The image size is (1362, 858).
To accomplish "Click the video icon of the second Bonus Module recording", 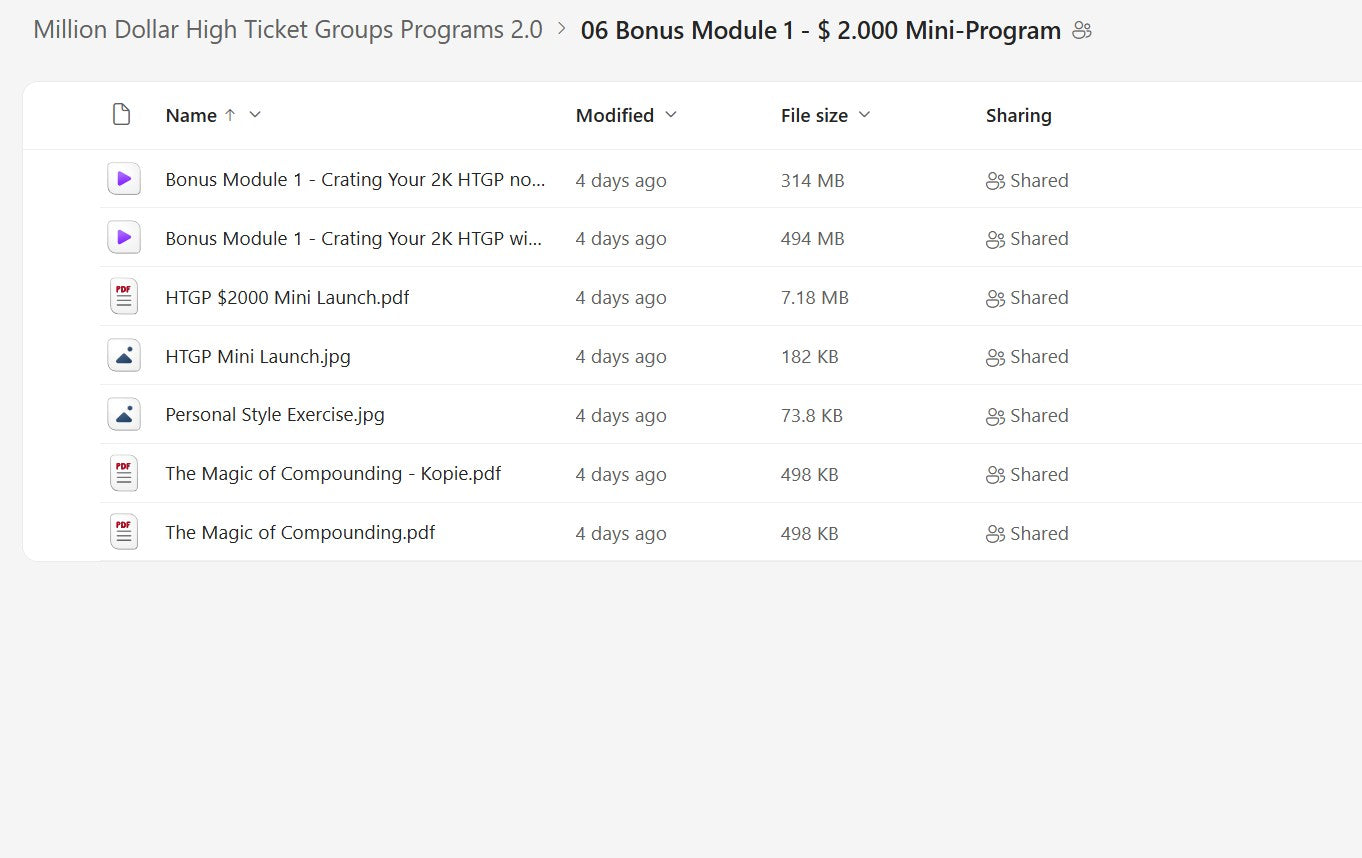I will [123, 238].
